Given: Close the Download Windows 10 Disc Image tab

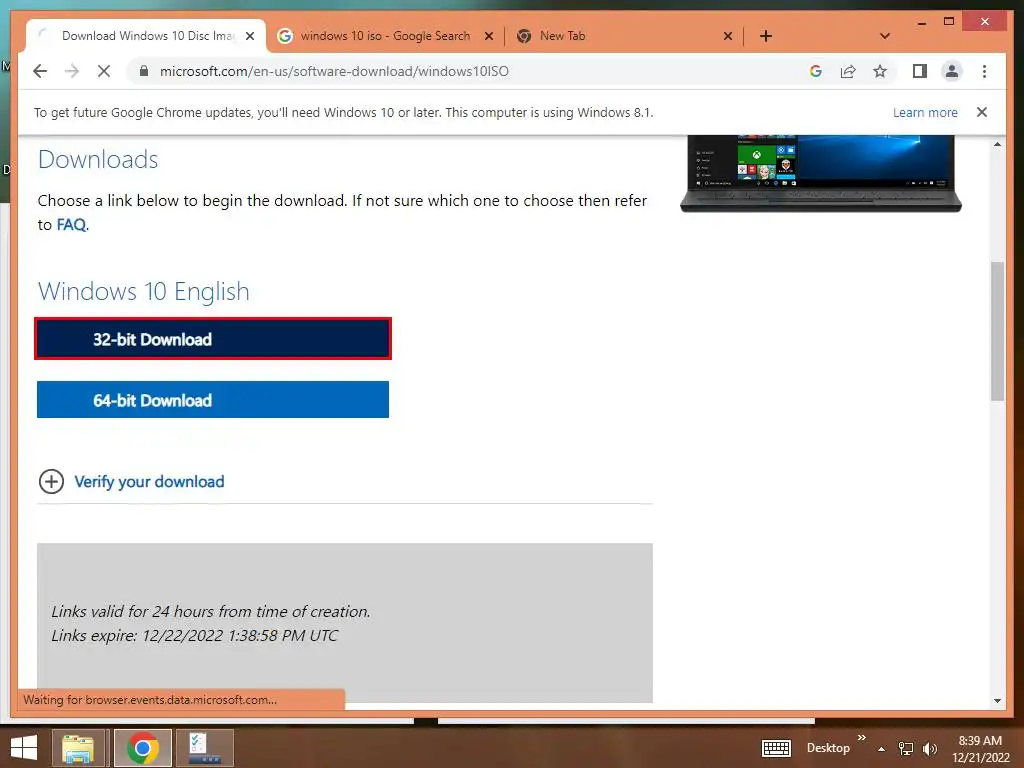Looking at the screenshot, I should coord(249,36).
